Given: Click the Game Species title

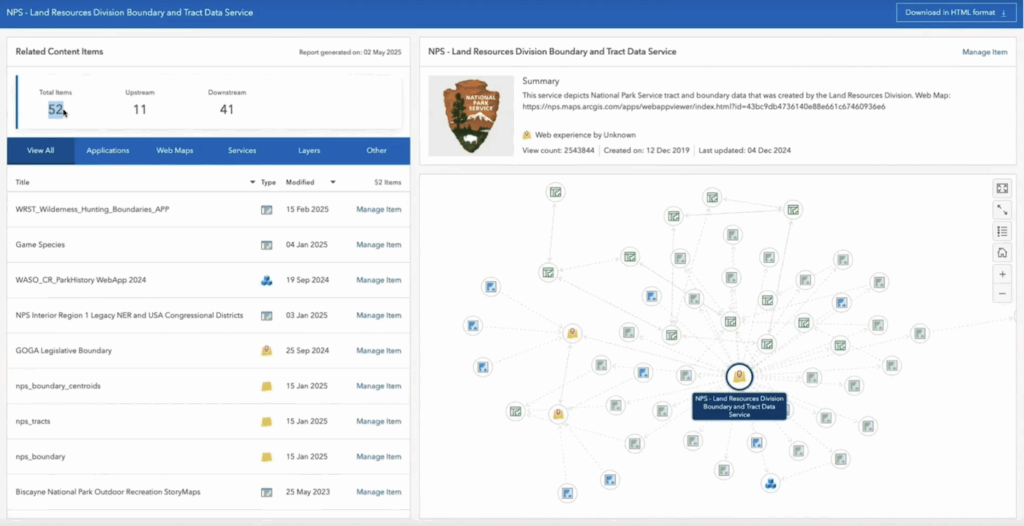Looking at the screenshot, I should (40, 245).
